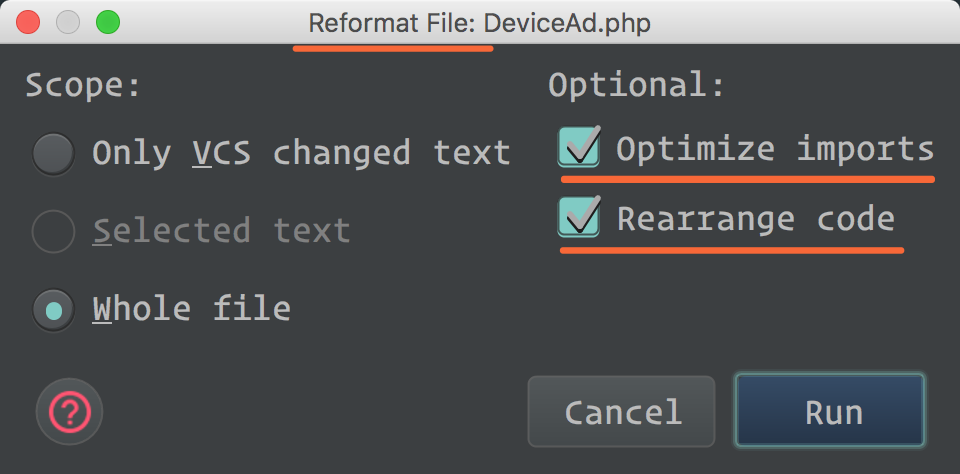Select the Whole file radio button
This screenshot has width=960, height=474.
pos(54,310)
